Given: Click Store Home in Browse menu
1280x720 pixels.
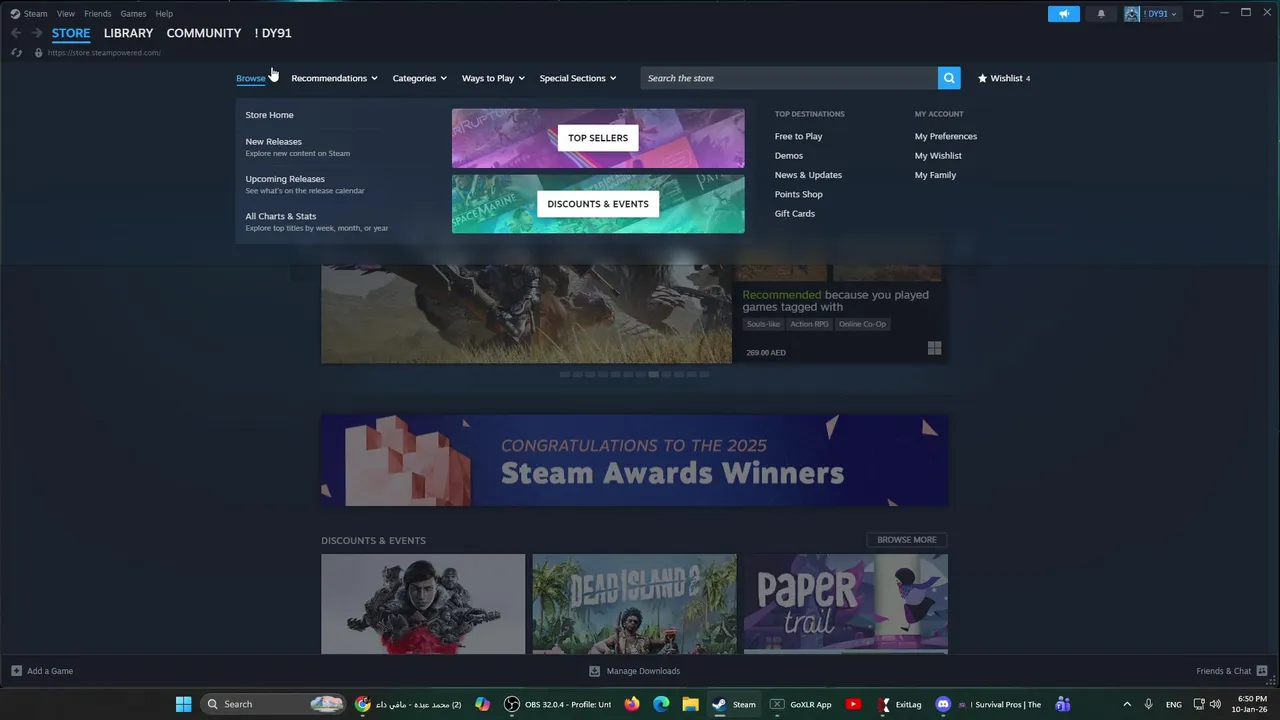Looking at the screenshot, I should pyautogui.click(x=270, y=115).
